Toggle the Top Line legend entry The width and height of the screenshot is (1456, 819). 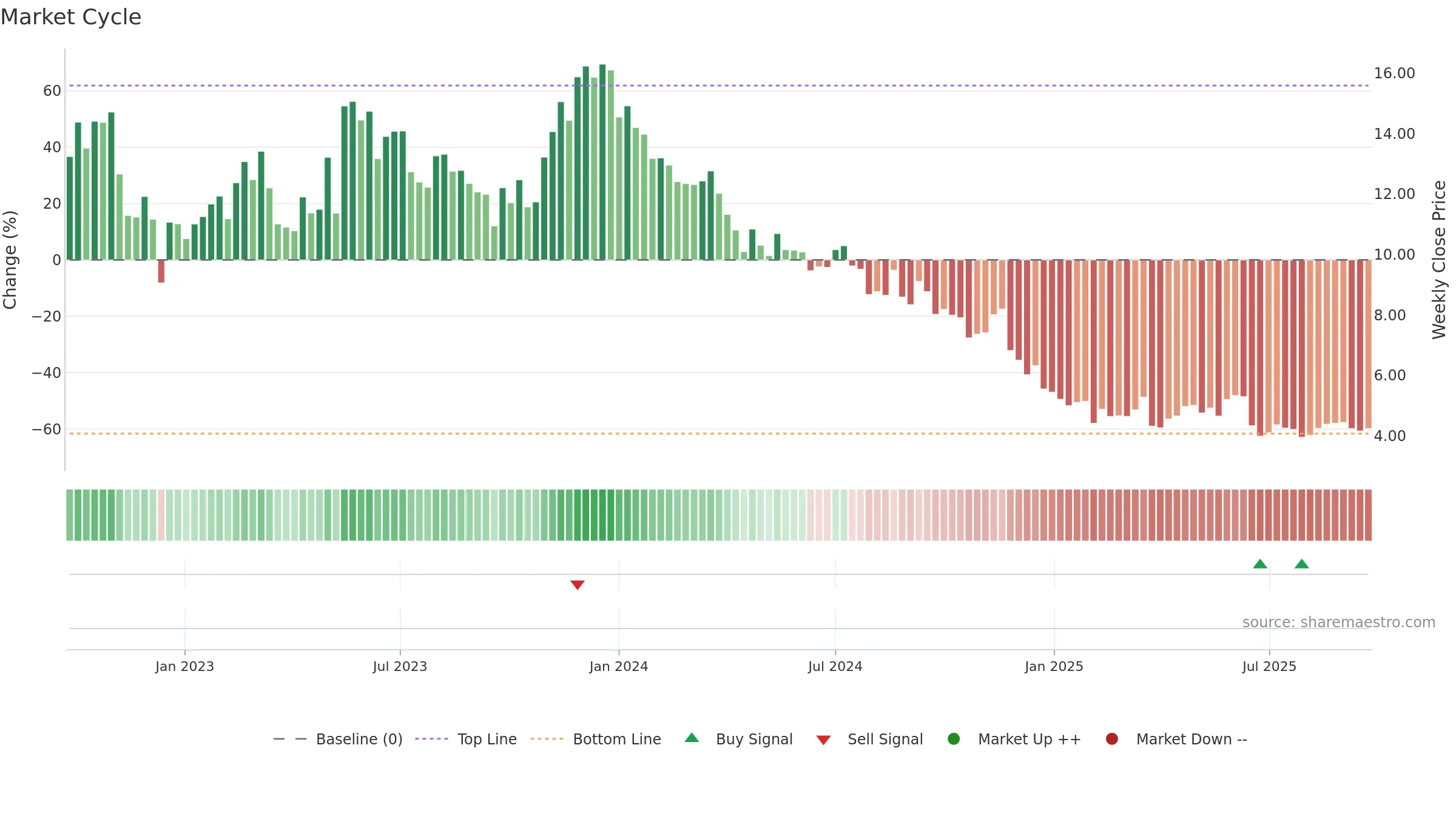pyautogui.click(x=466, y=739)
